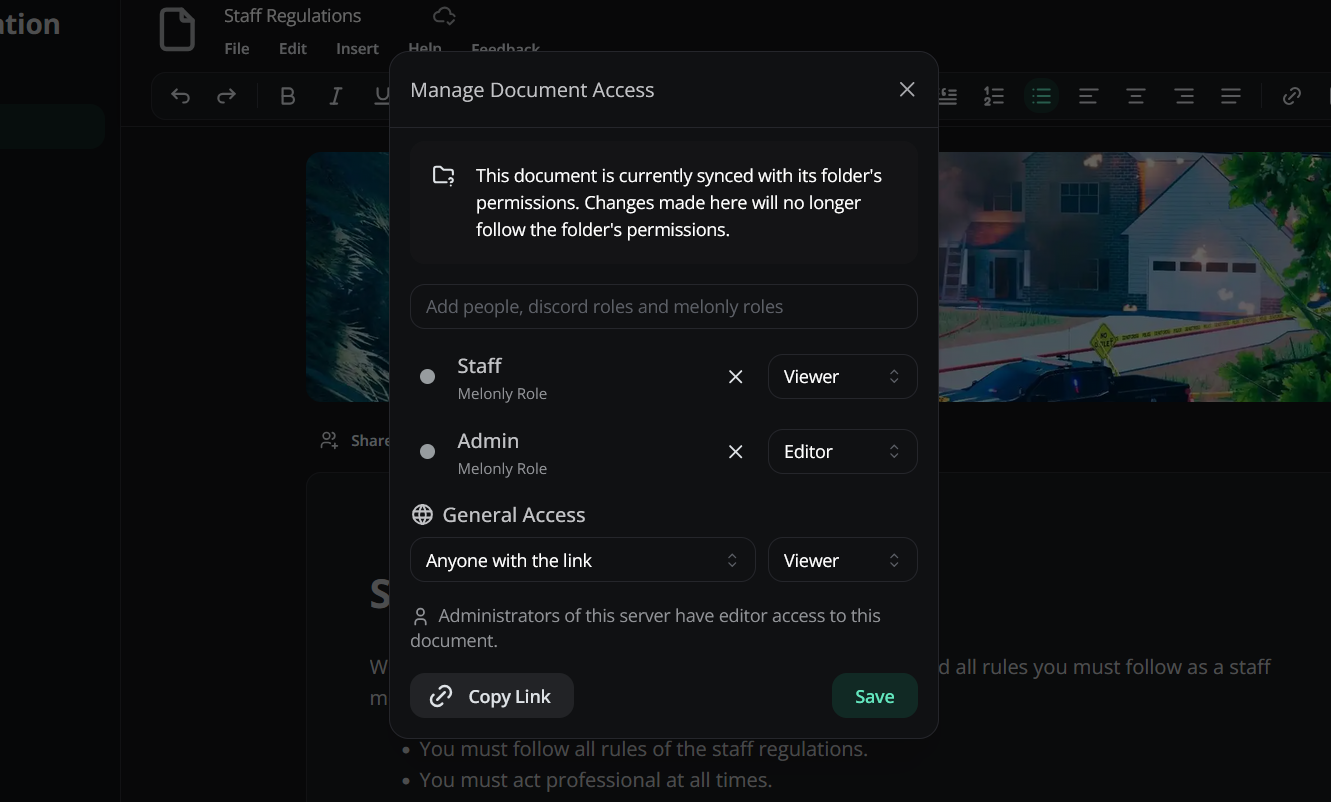
Task: Select the numbered list icon
Action: (x=993, y=95)
